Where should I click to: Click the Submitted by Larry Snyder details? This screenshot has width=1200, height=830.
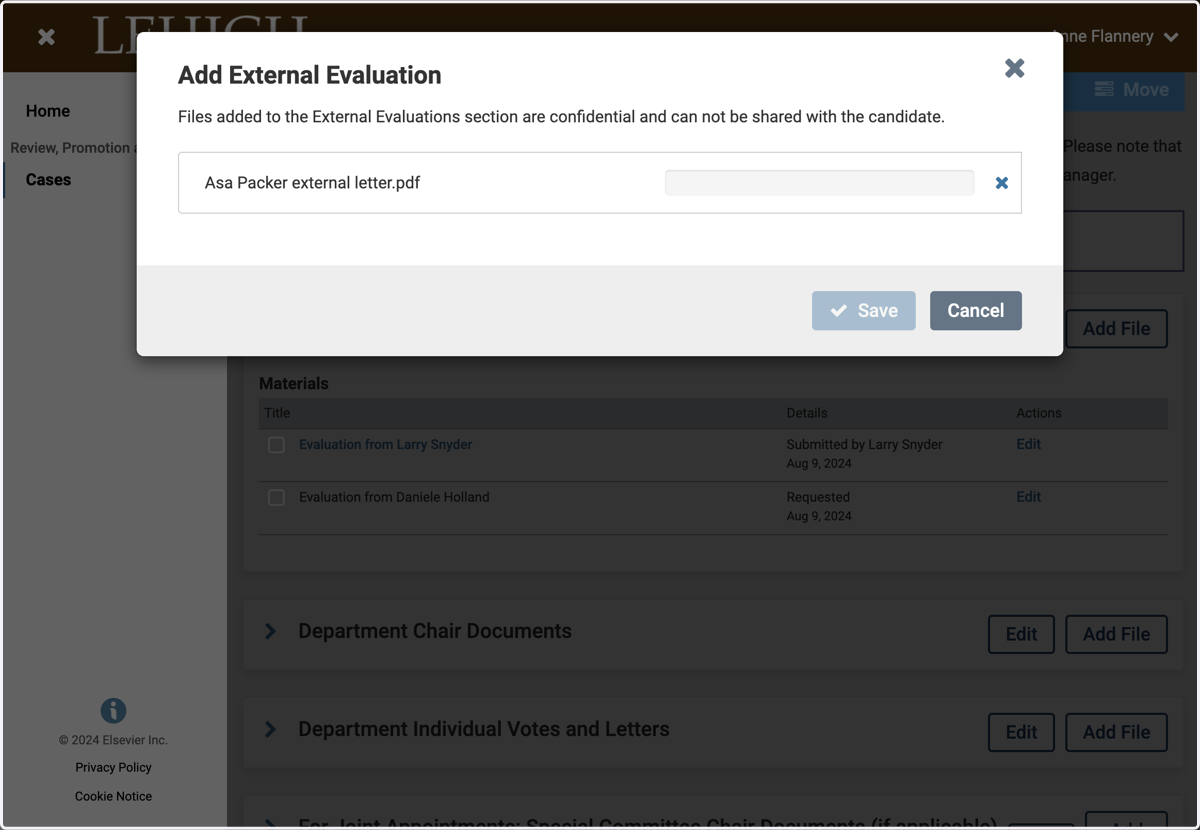click(864, 444)
